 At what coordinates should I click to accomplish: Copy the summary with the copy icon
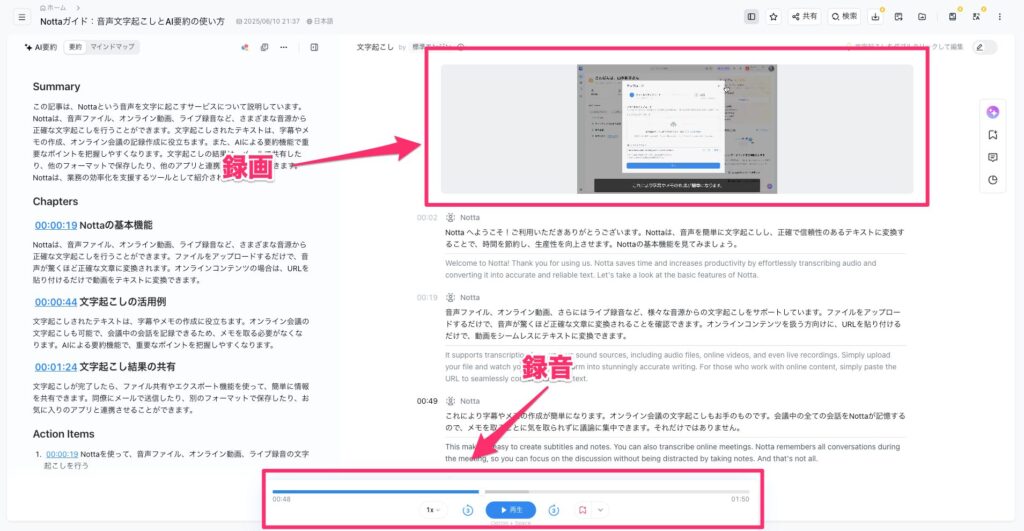(264, 47)
